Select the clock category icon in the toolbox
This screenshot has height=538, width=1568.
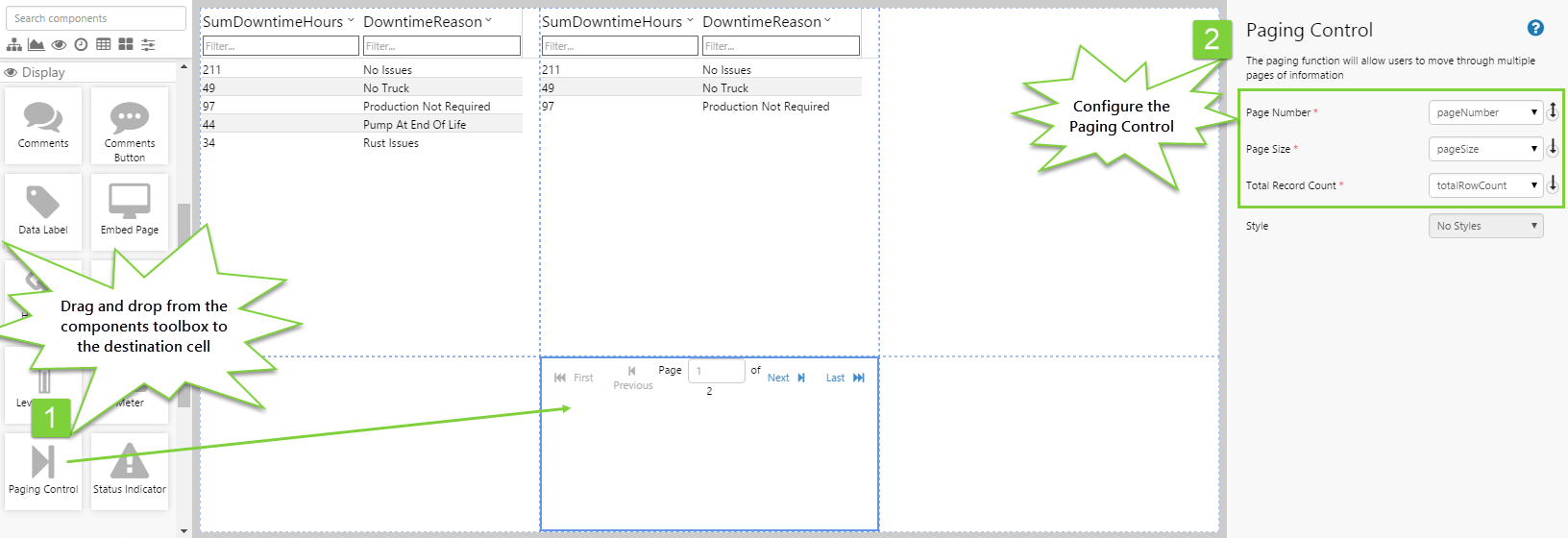pos(81,44)
